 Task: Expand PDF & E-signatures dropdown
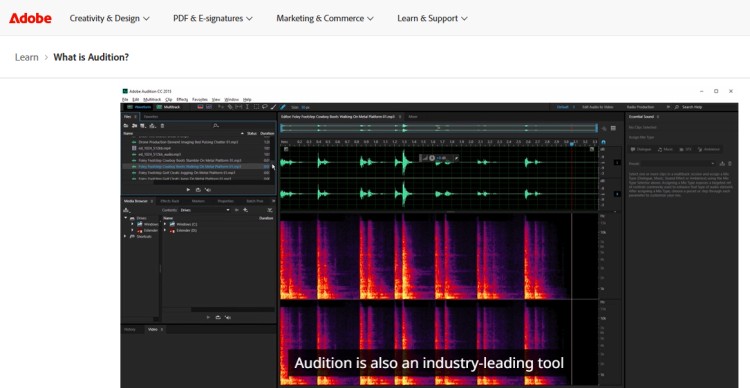tap(213, 18)
